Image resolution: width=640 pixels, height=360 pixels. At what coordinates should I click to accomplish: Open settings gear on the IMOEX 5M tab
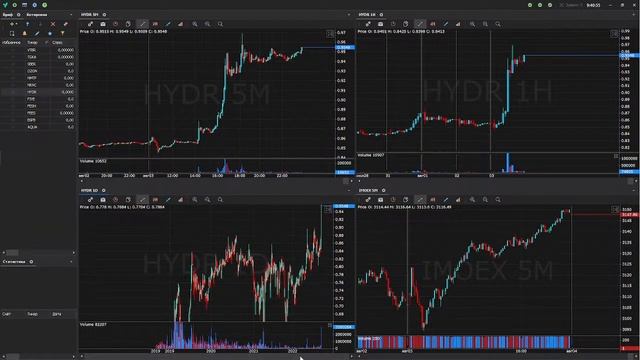383,190
